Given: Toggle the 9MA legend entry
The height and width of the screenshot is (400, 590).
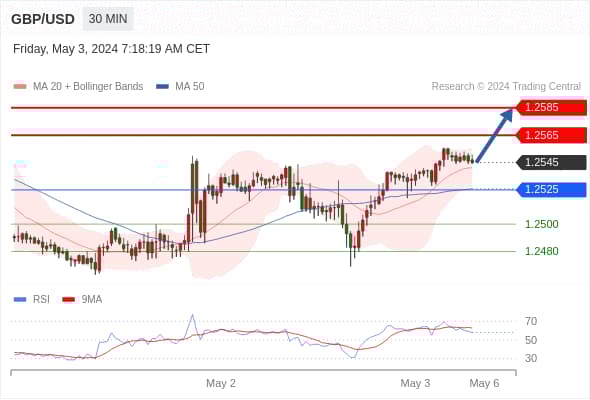Looking at the screenshot, I should 82,300.
